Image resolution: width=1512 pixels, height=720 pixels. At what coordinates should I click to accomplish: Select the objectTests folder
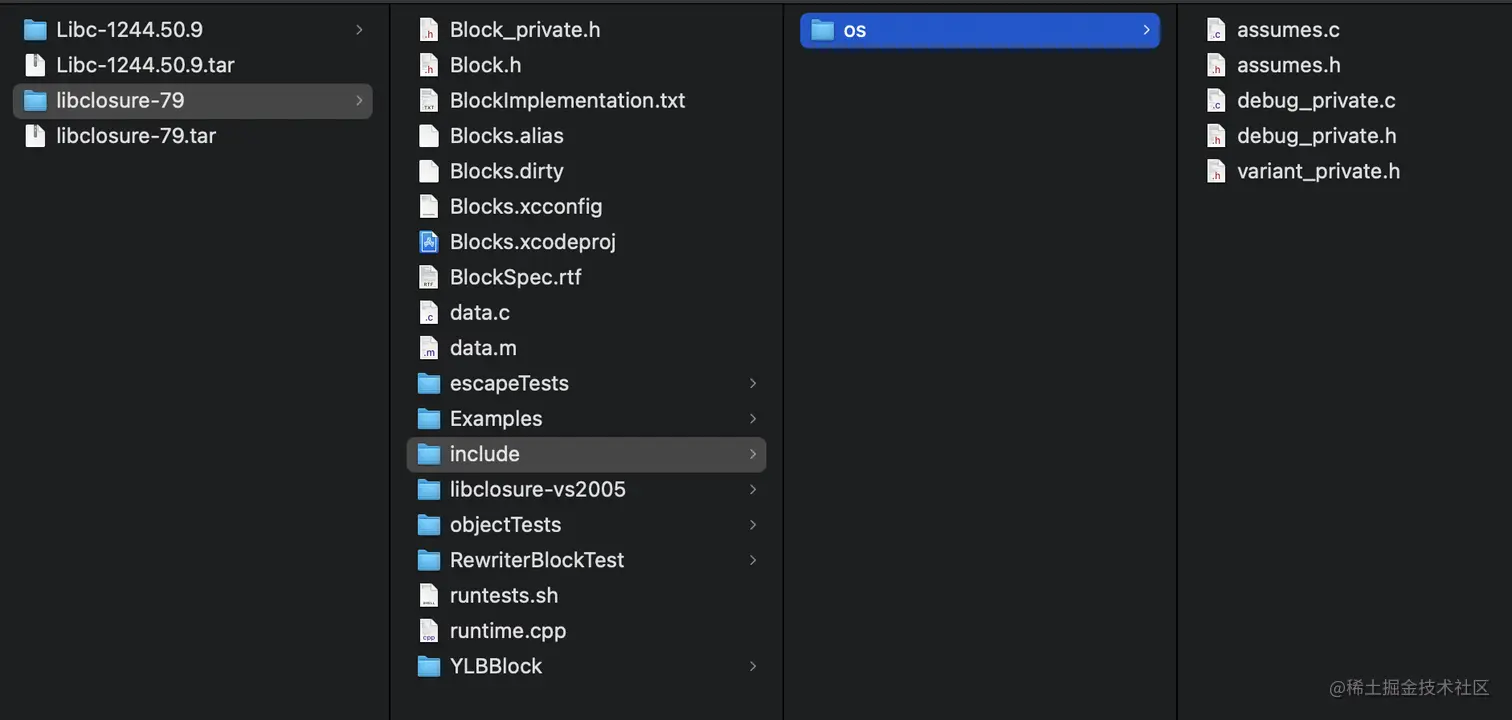click(x=504, y=525)
